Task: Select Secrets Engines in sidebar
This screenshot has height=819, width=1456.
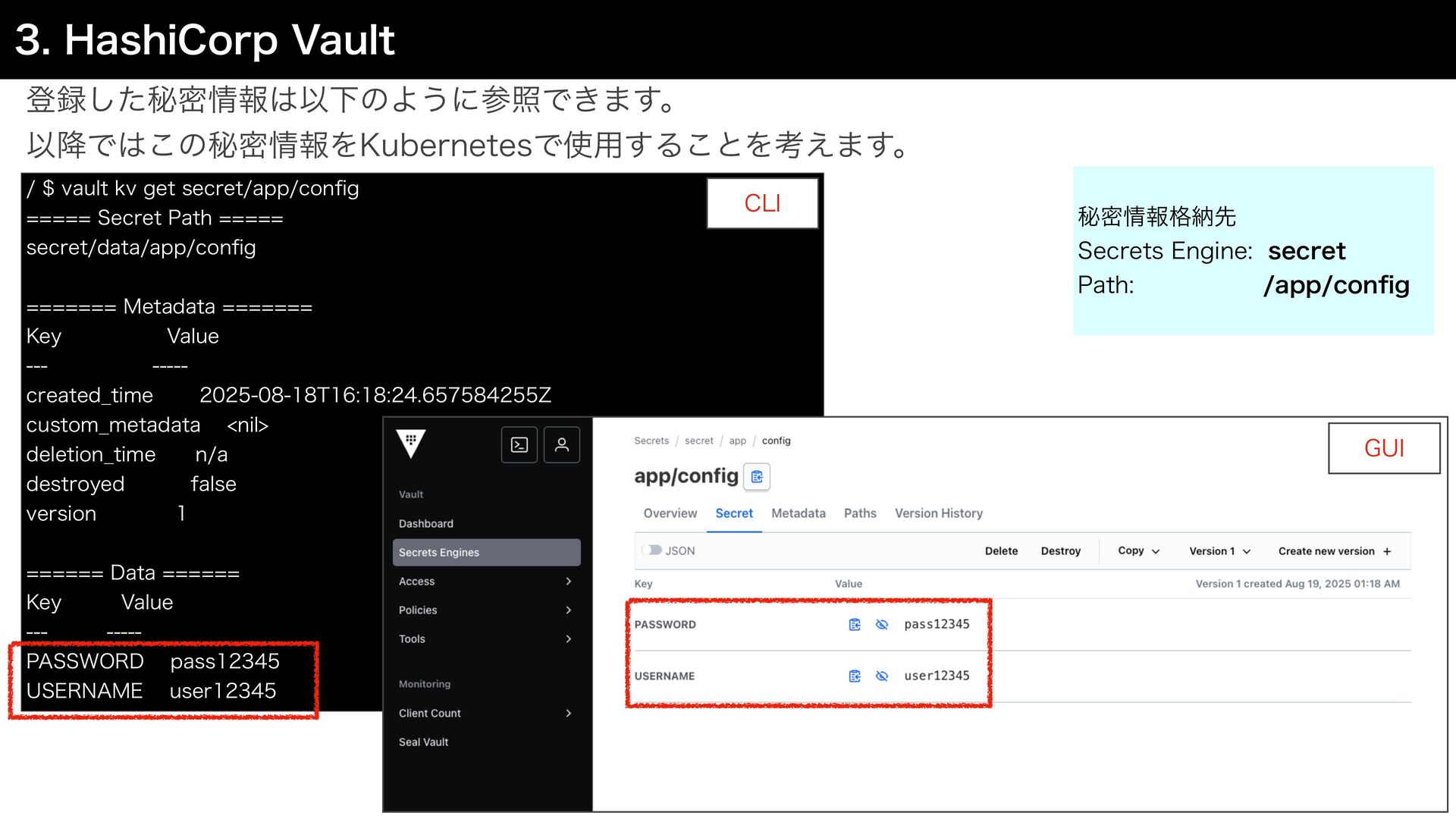Action: tap(487, 553)
